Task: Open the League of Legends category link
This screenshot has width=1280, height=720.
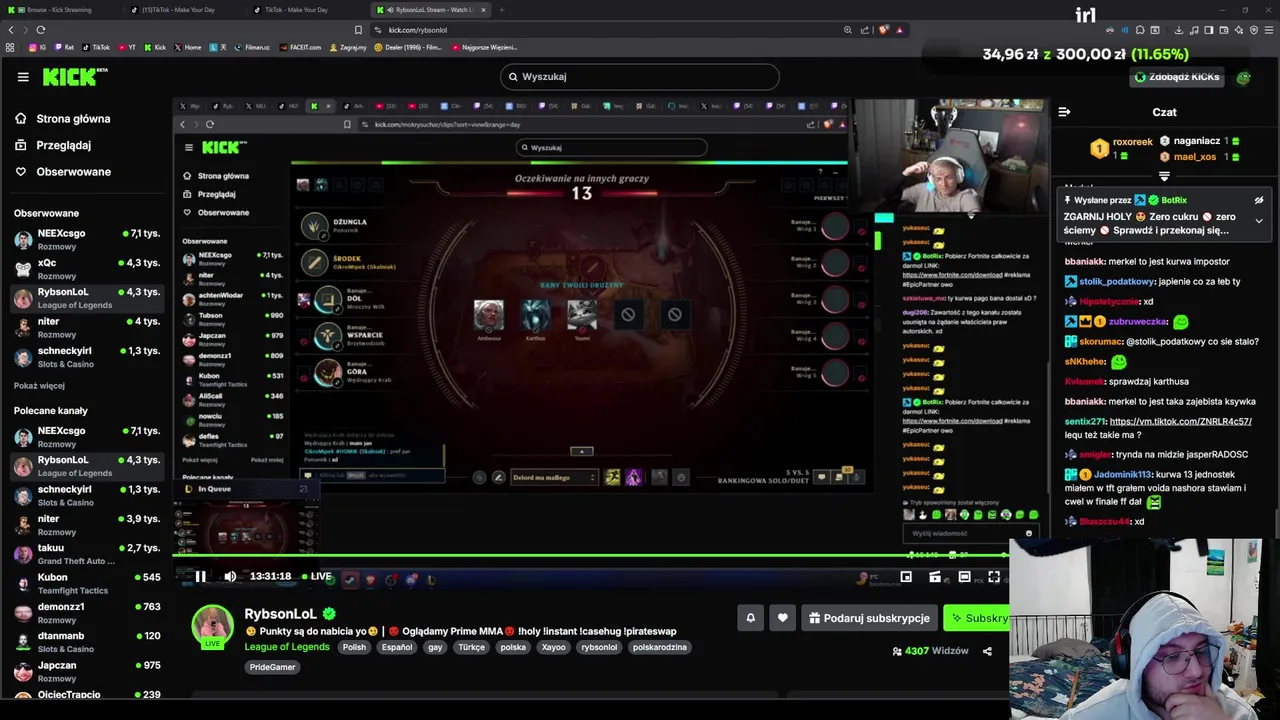Action: (x=287, y=647)
